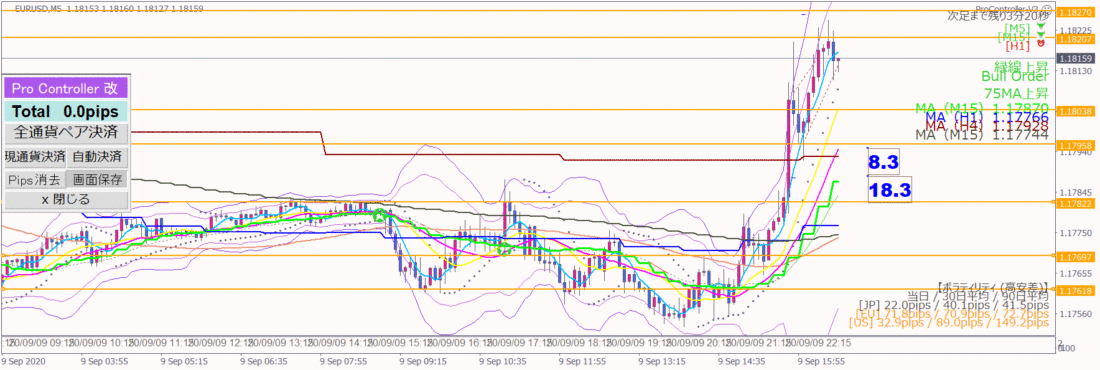Click the M5 green down-arrow indicator
The image size is (1100, 370).
[x=1040, y=25]
